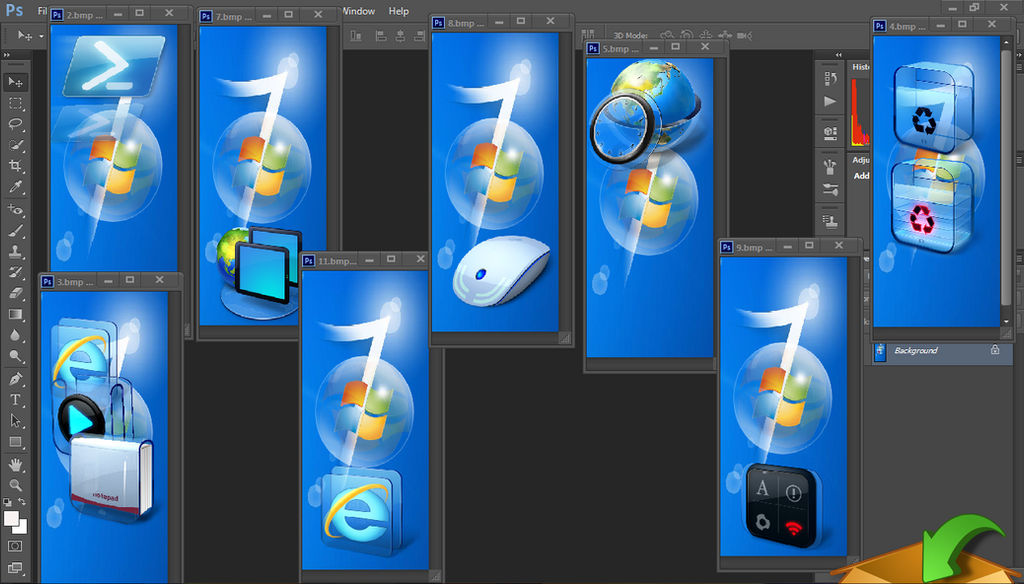Viewport: 1024px width, 584px height.
Task: Click the distribute spacing icon in options bar
Action: tap(588, 34)
